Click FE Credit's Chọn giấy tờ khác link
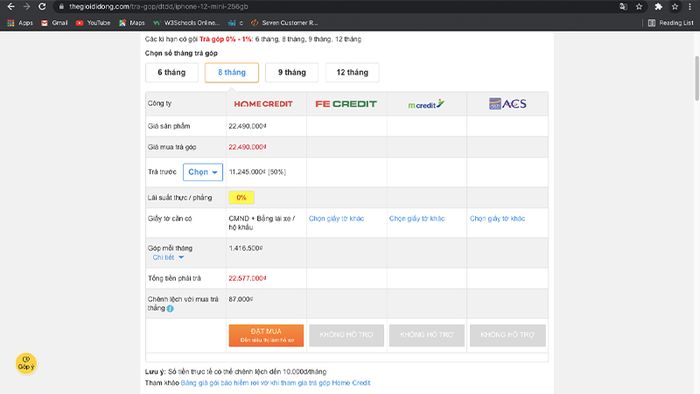Screen dimensions: 700x394 336,219
